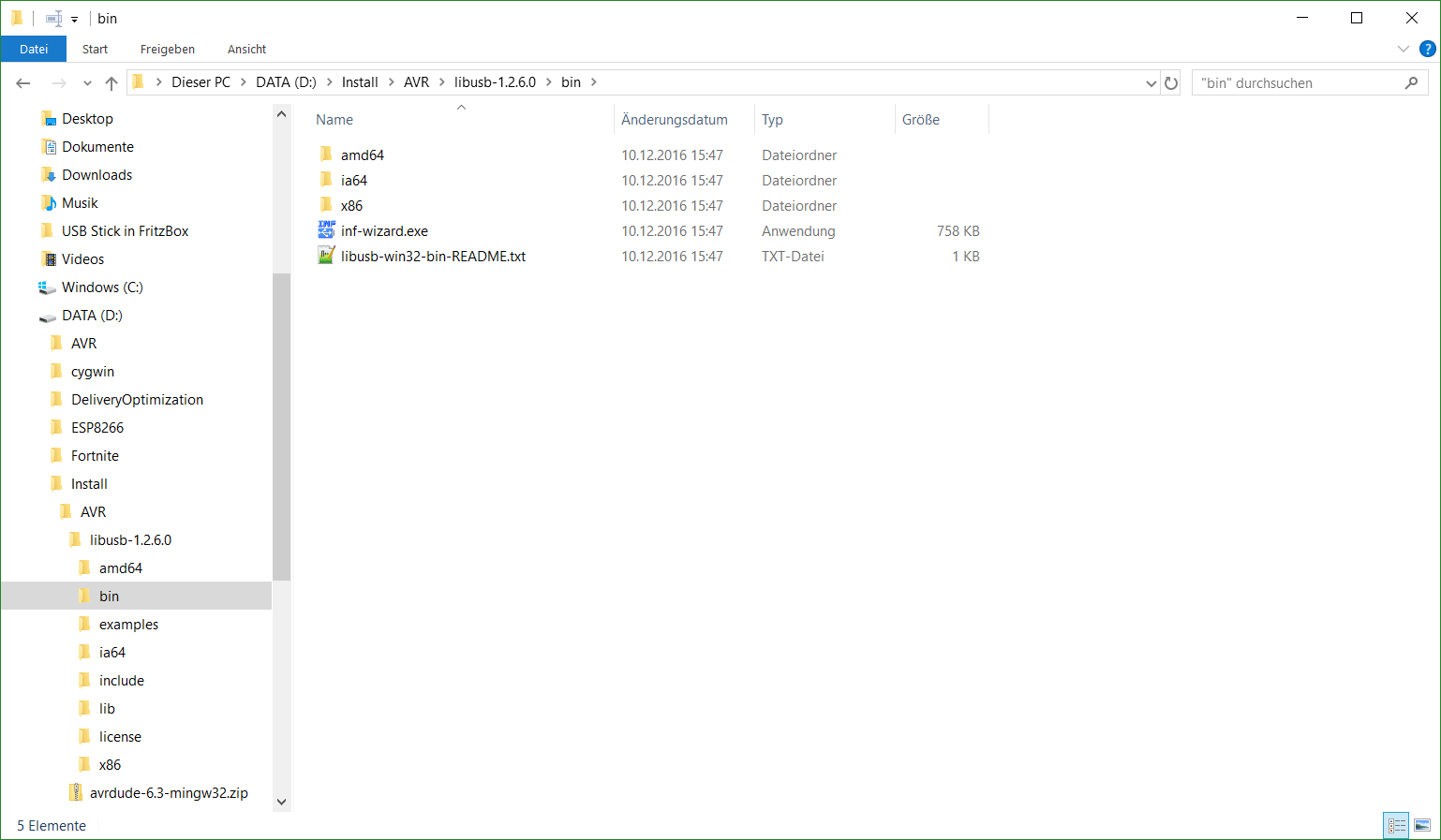The height and width of the screenshot is (840, 1441).
Task: Click the TXT-Datei type cell
Action: [793, 256]
